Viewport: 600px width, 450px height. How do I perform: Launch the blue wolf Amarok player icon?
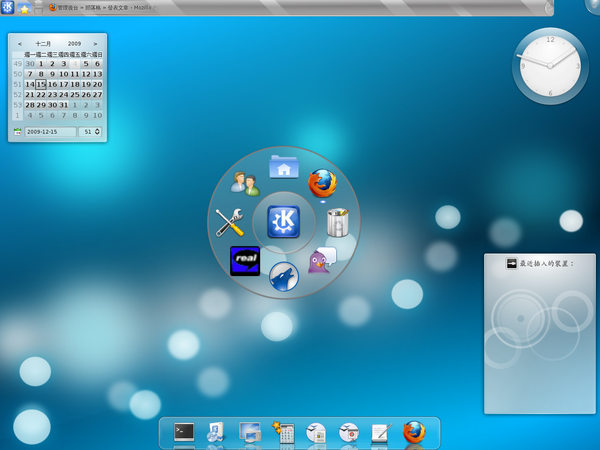pos(284,276)
